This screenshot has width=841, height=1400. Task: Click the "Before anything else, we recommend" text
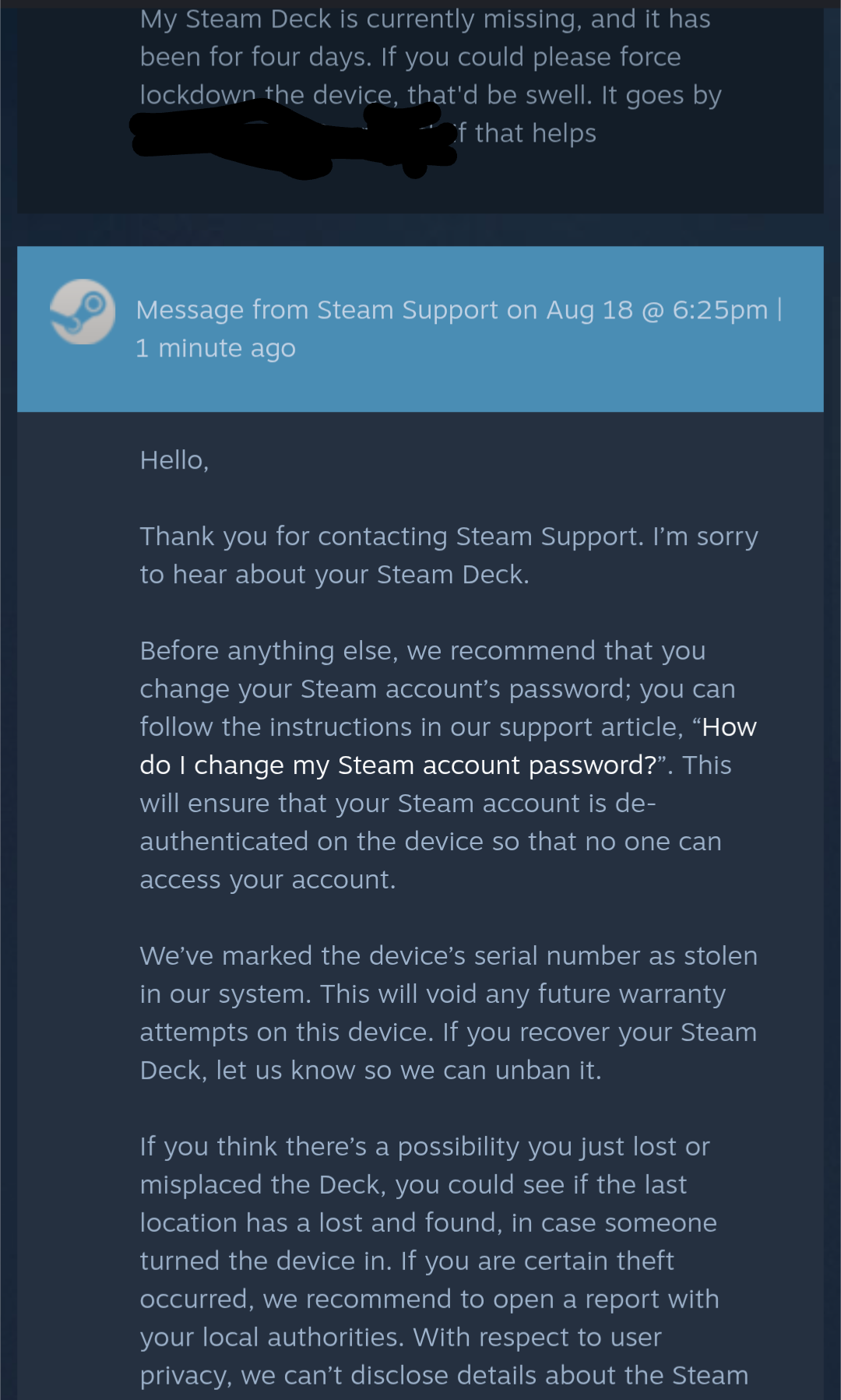pos(422,651)
